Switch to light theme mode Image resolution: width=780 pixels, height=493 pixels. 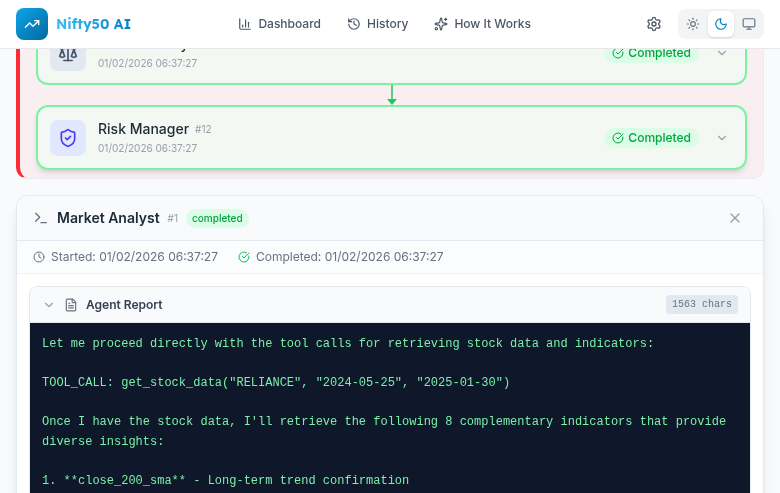pos(693,24)
